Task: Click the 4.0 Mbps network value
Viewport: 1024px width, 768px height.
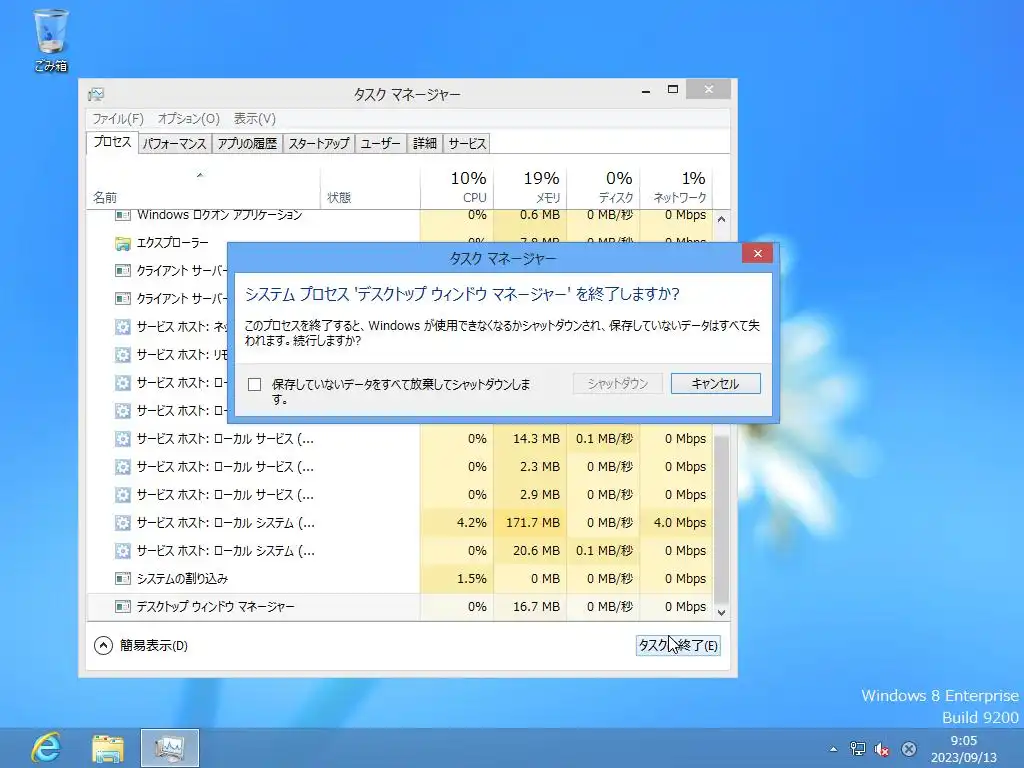Action: [x=680, y=522]
